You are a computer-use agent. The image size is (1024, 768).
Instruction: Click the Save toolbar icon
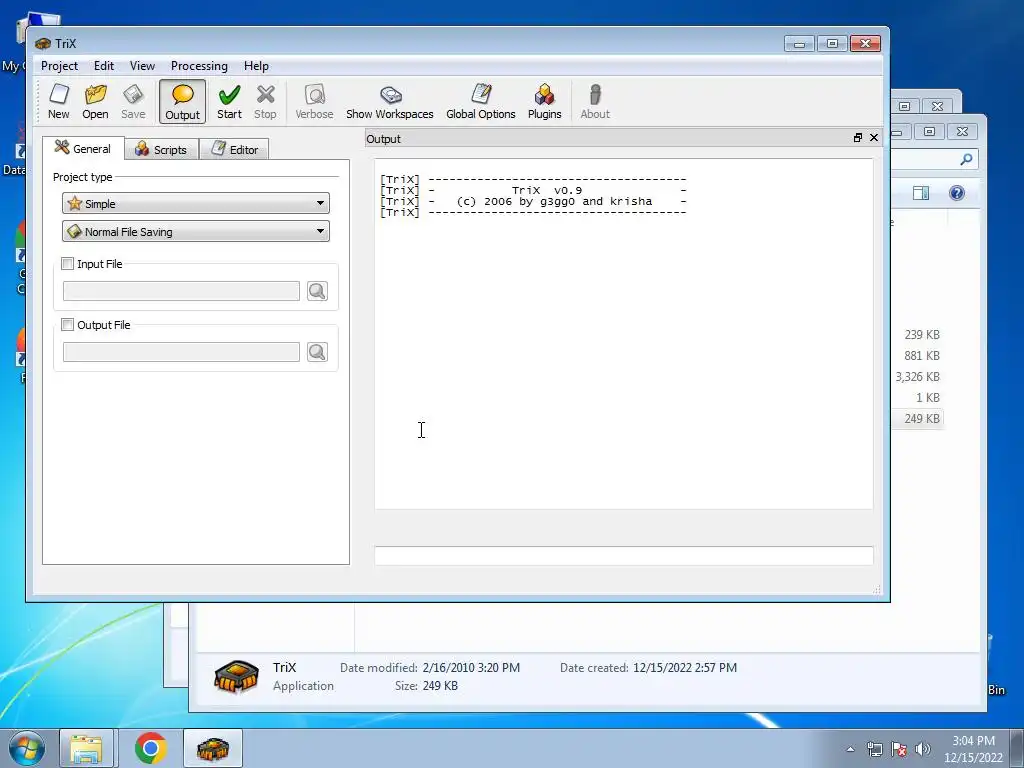133,102
